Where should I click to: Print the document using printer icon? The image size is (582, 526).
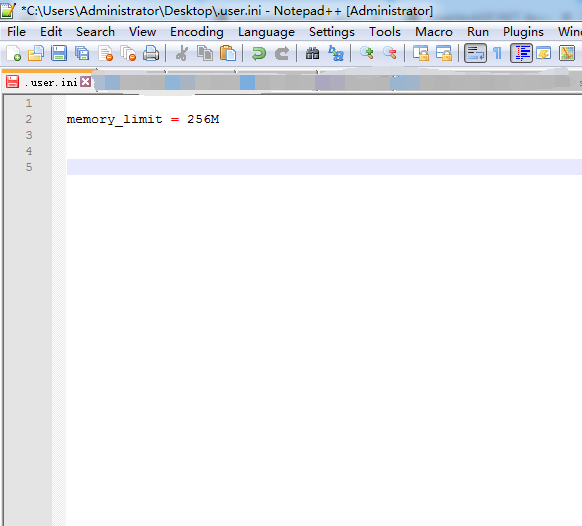151,53
